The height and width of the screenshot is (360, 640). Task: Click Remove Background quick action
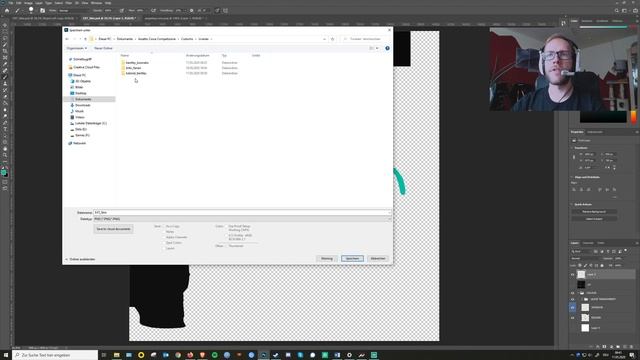594,212
